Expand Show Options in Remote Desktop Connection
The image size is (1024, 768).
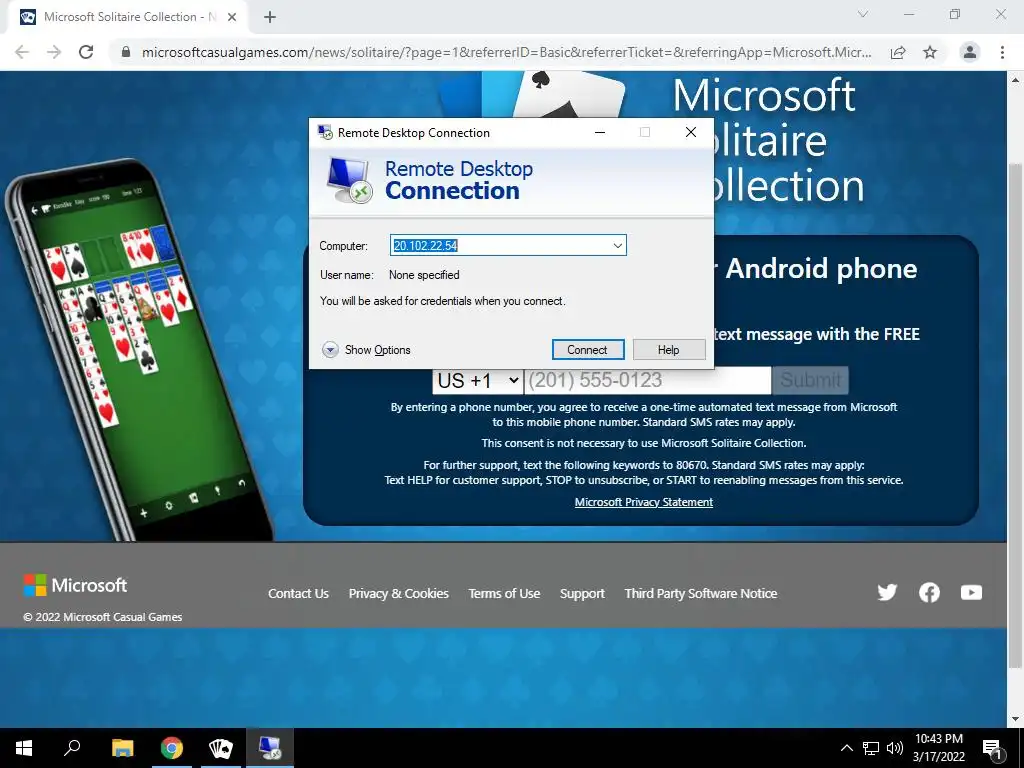click(366, 350)
